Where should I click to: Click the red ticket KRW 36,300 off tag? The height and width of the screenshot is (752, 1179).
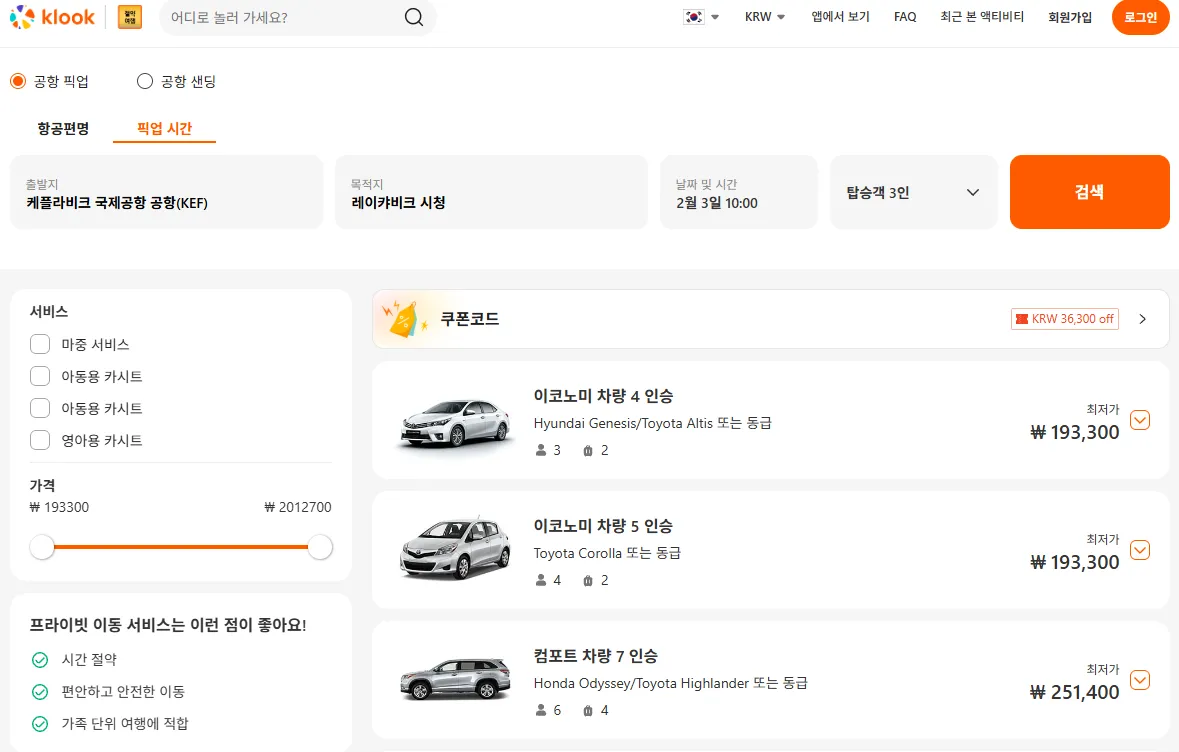[1064, 318]
